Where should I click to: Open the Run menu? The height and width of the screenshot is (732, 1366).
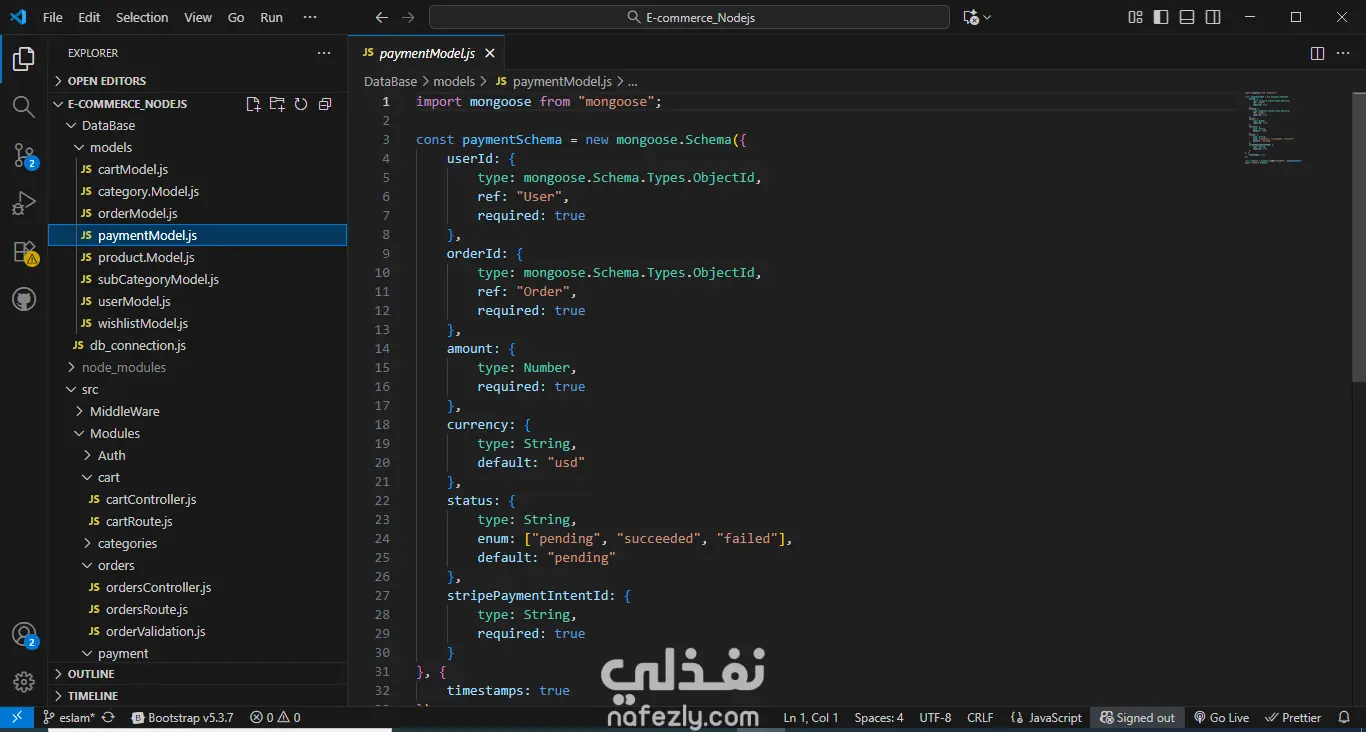[x=271, y=17]
